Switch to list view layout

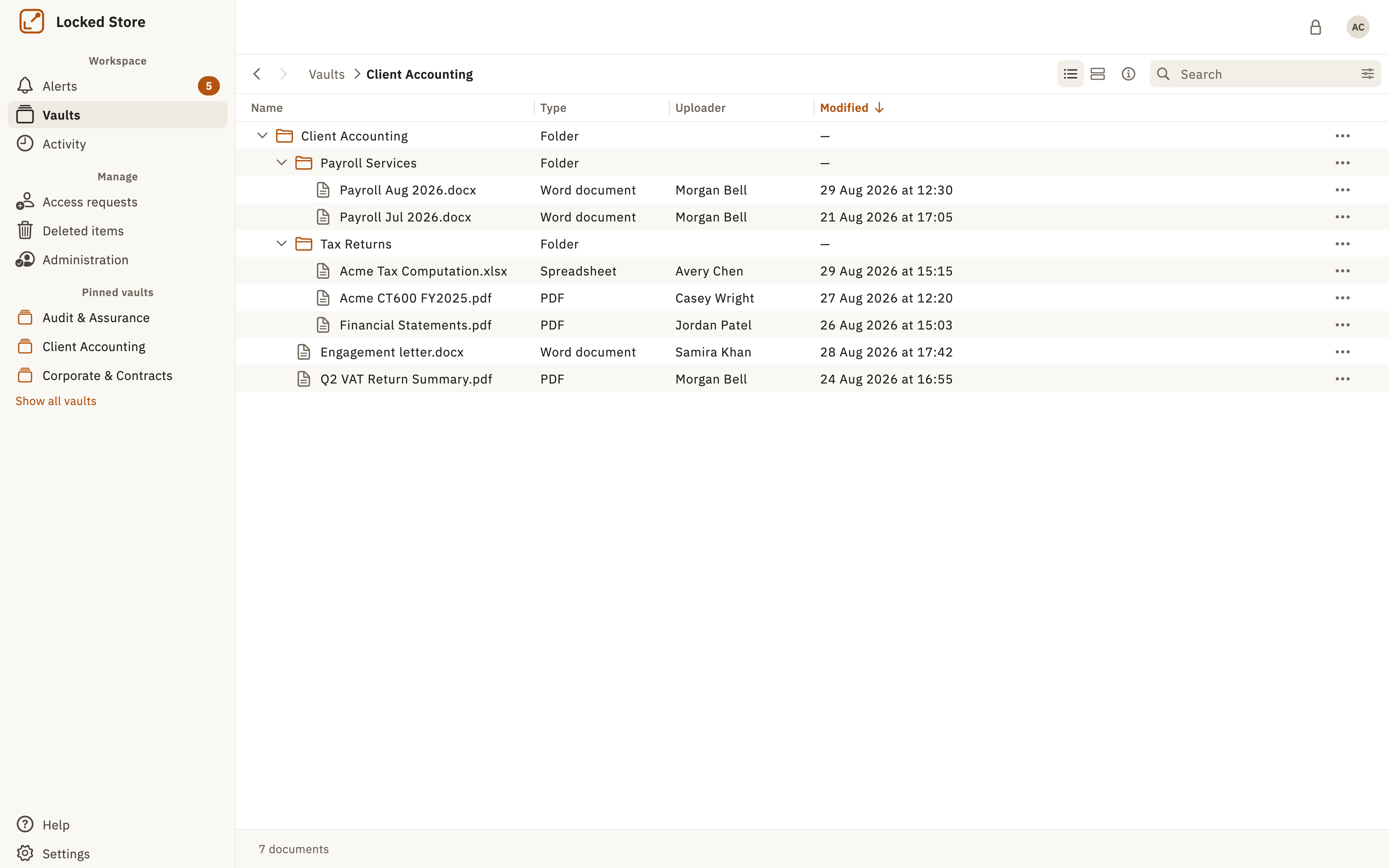coord(1070,74)
